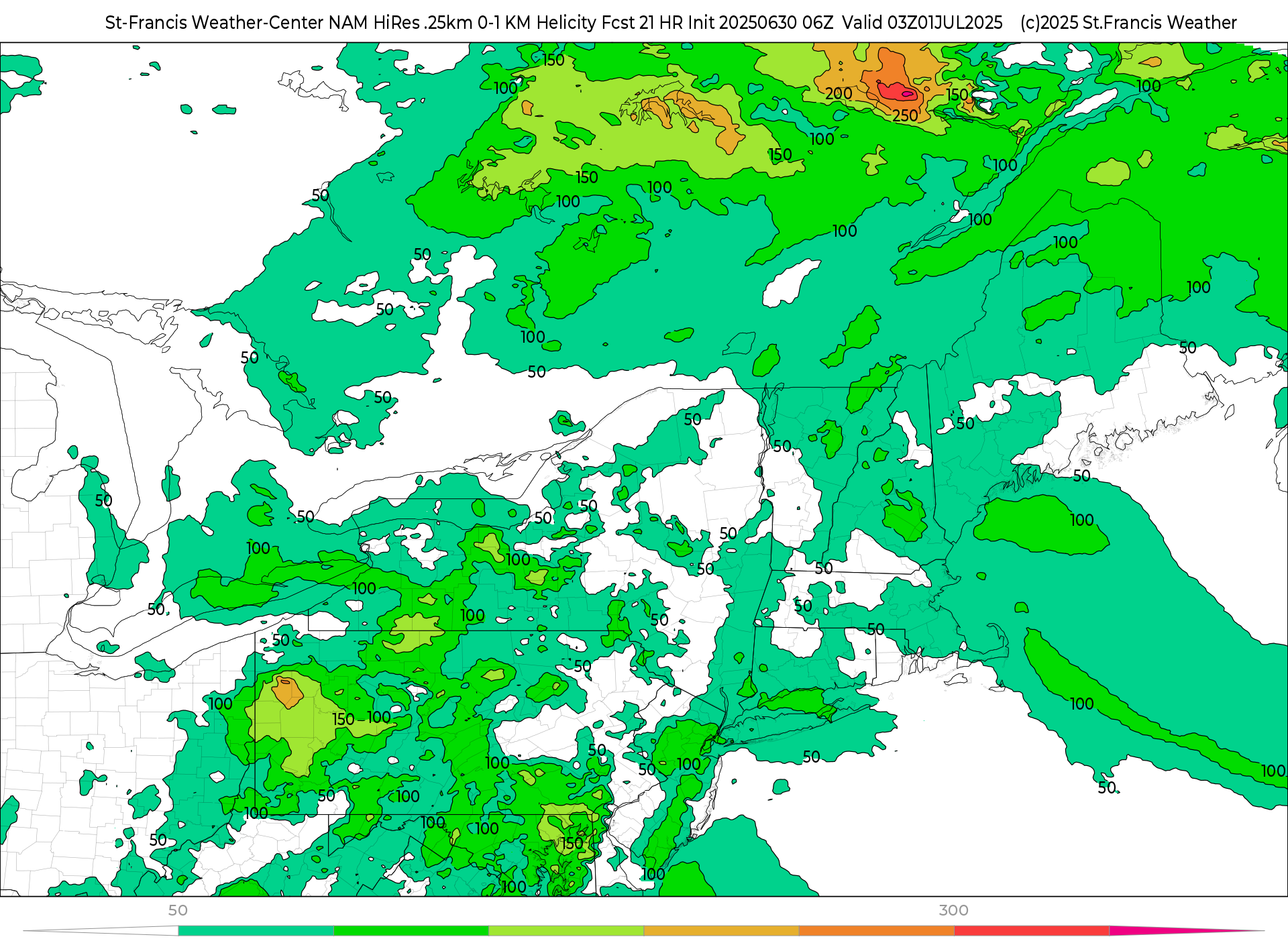
Task: Click the '200' contour label on the map
Action: (x=839, y=94)
